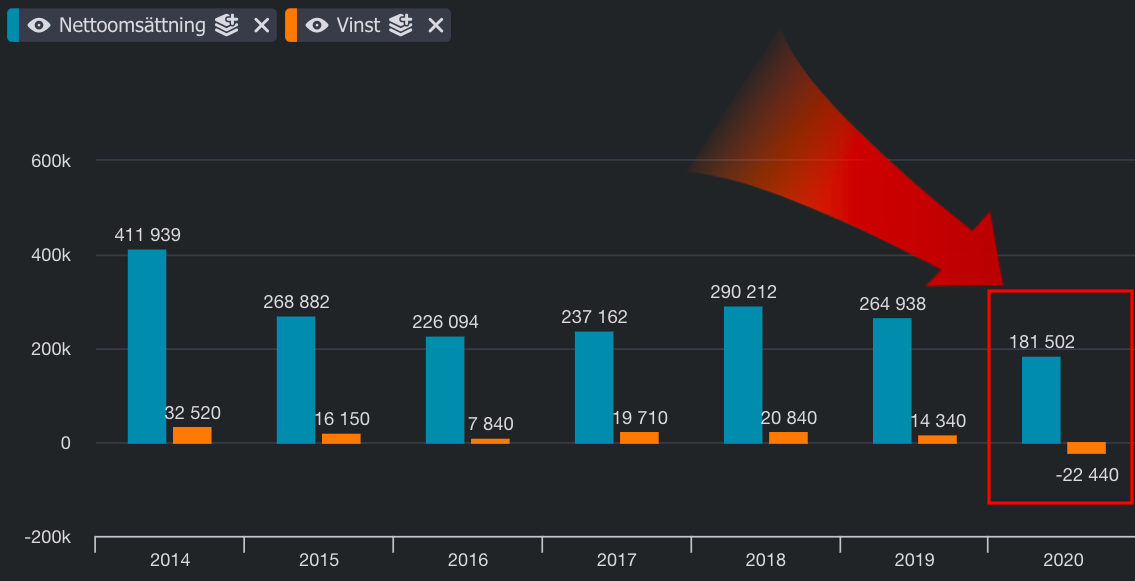Click the teal color strip beside Nettoomsättning
The width and height of the screenshot is (1135, 581).
point(12,26)
